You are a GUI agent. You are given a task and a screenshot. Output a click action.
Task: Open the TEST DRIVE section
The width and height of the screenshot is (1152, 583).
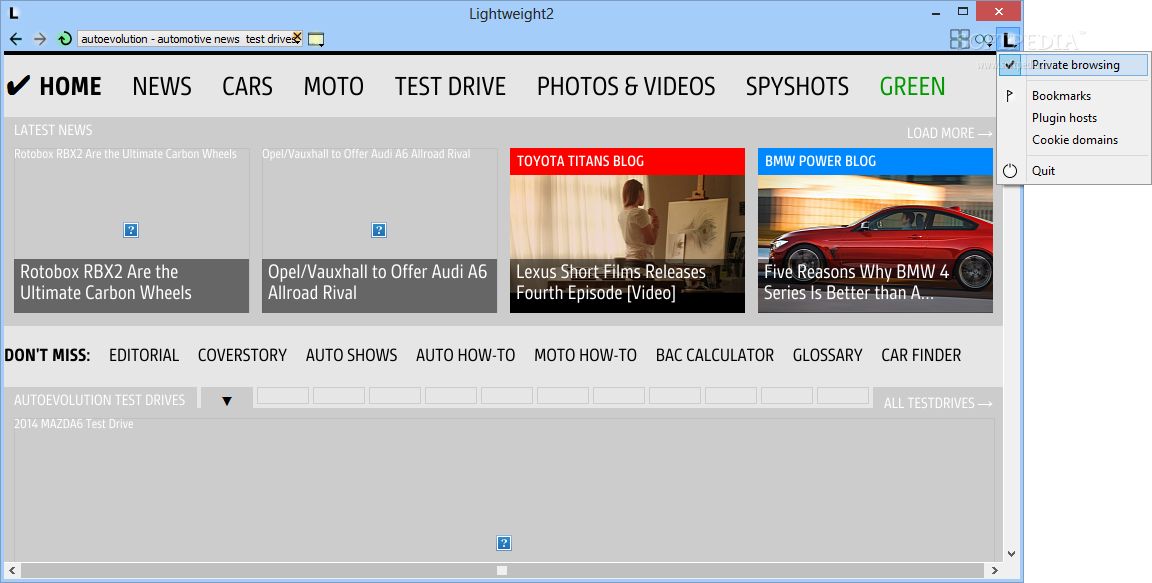click(450, 87)
